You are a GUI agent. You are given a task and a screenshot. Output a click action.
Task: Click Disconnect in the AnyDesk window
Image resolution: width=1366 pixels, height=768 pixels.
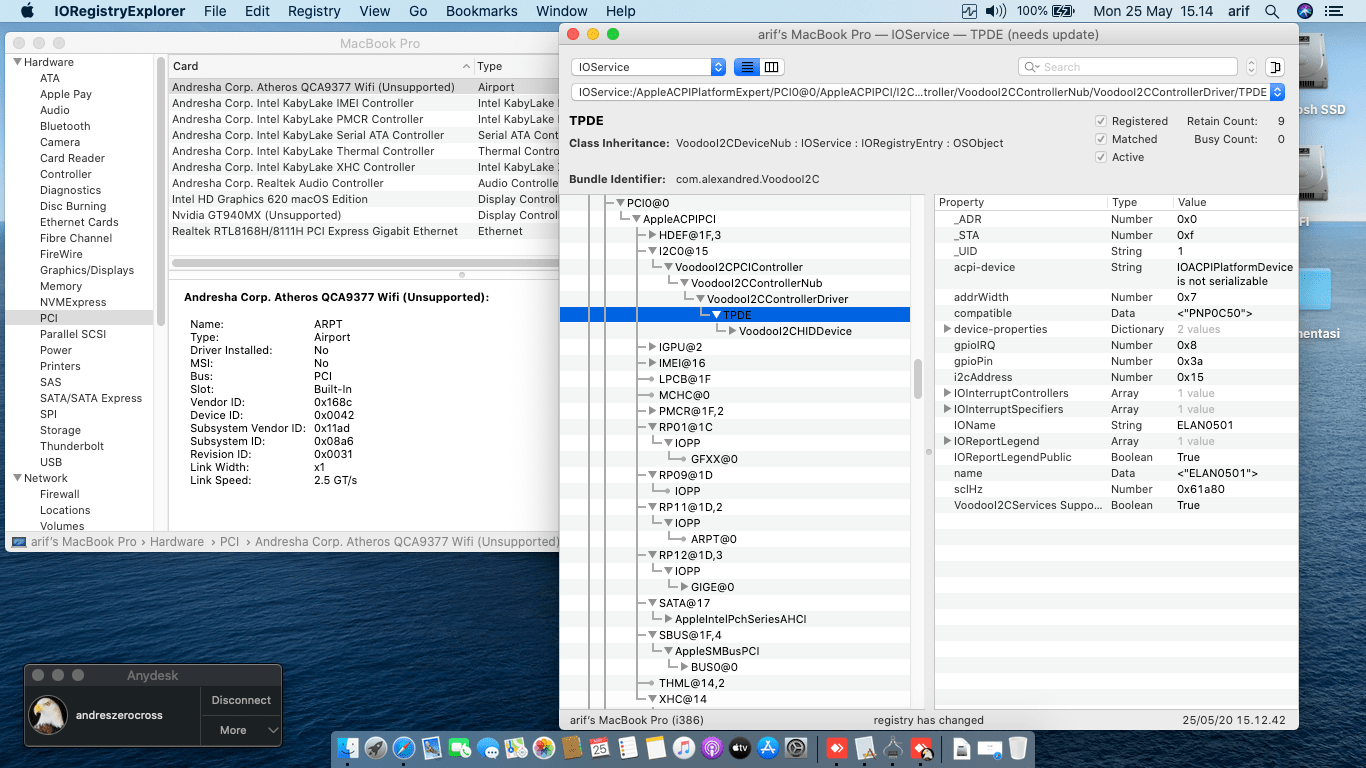[x=241, y=700]
